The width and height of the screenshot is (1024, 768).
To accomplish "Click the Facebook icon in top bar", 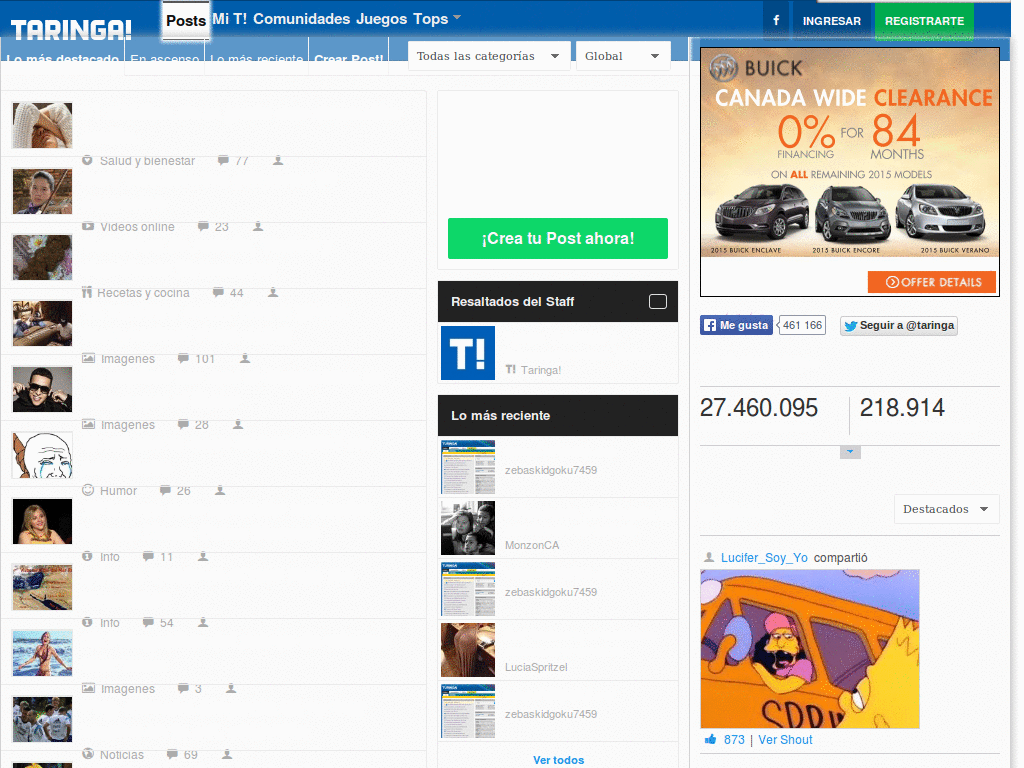I will tap(776, 21).
